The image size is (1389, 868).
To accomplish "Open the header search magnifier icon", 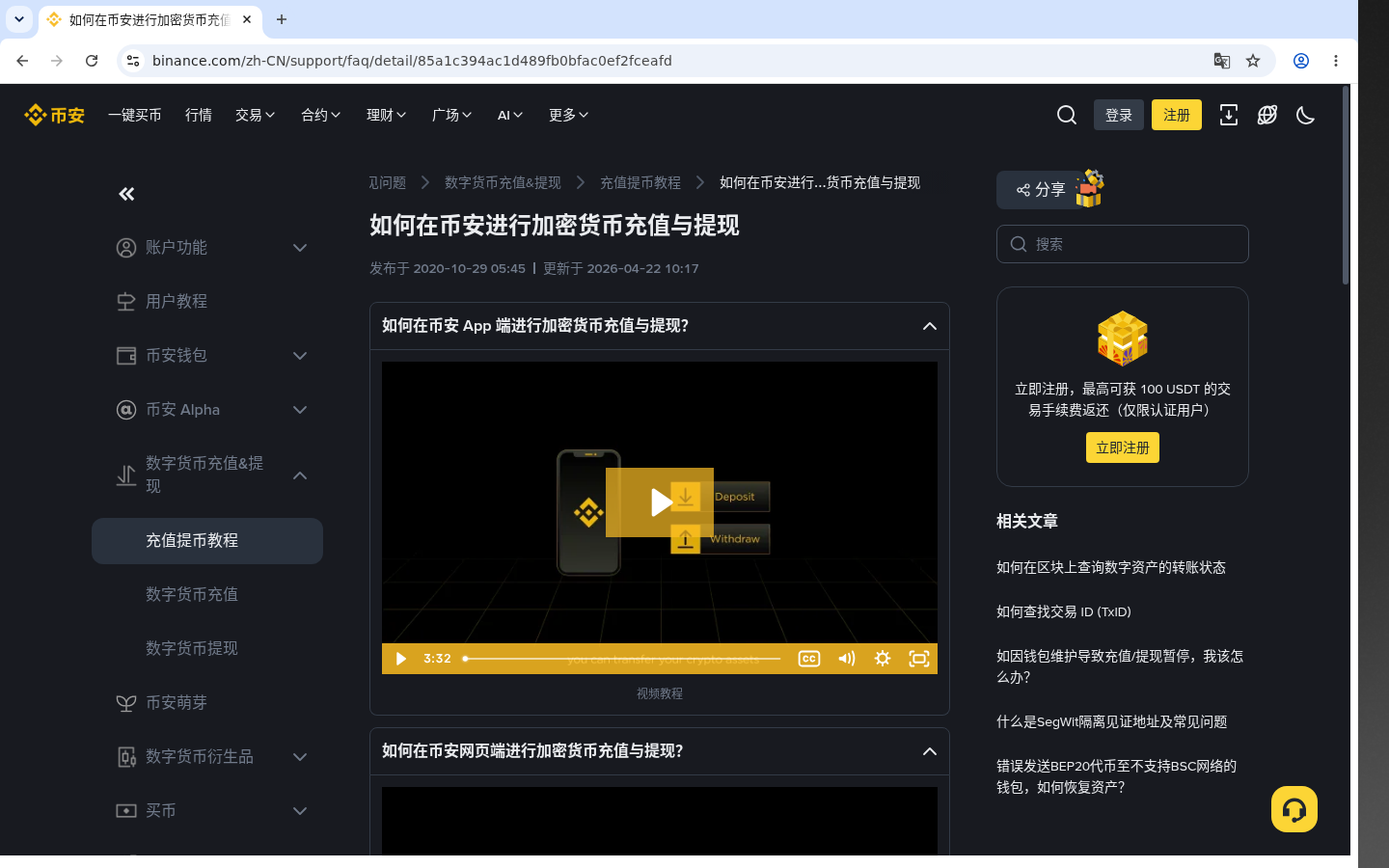I will pos(1067,115).
